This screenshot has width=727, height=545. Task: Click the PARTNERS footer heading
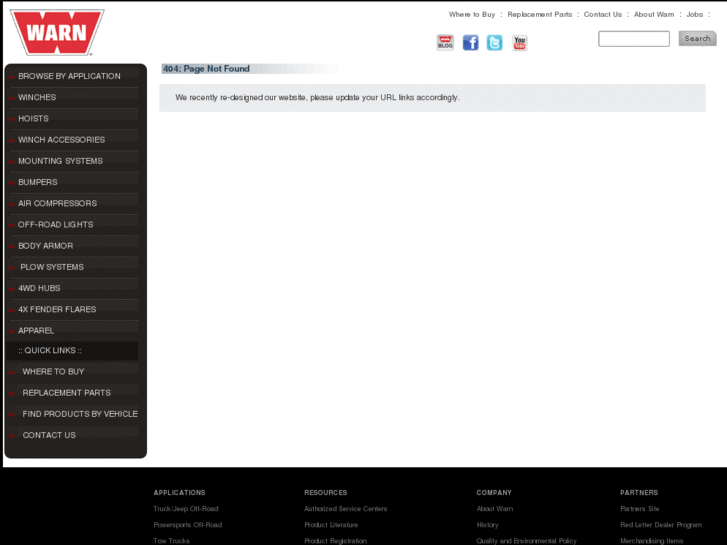click(x=639, y=493)
